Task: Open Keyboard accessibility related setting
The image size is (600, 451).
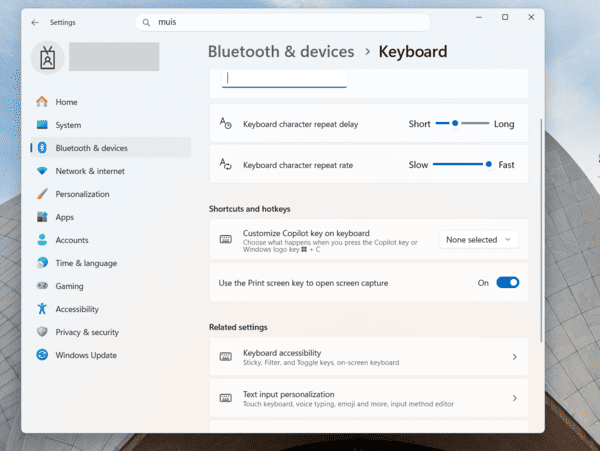Action: (369, 357)
